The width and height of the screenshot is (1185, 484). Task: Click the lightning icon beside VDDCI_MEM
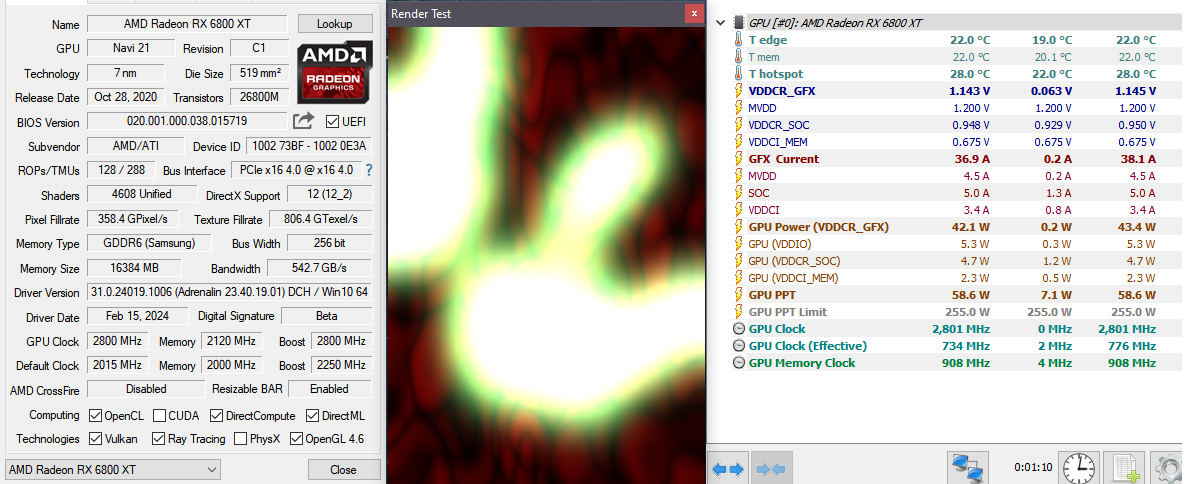click(738, 141)
